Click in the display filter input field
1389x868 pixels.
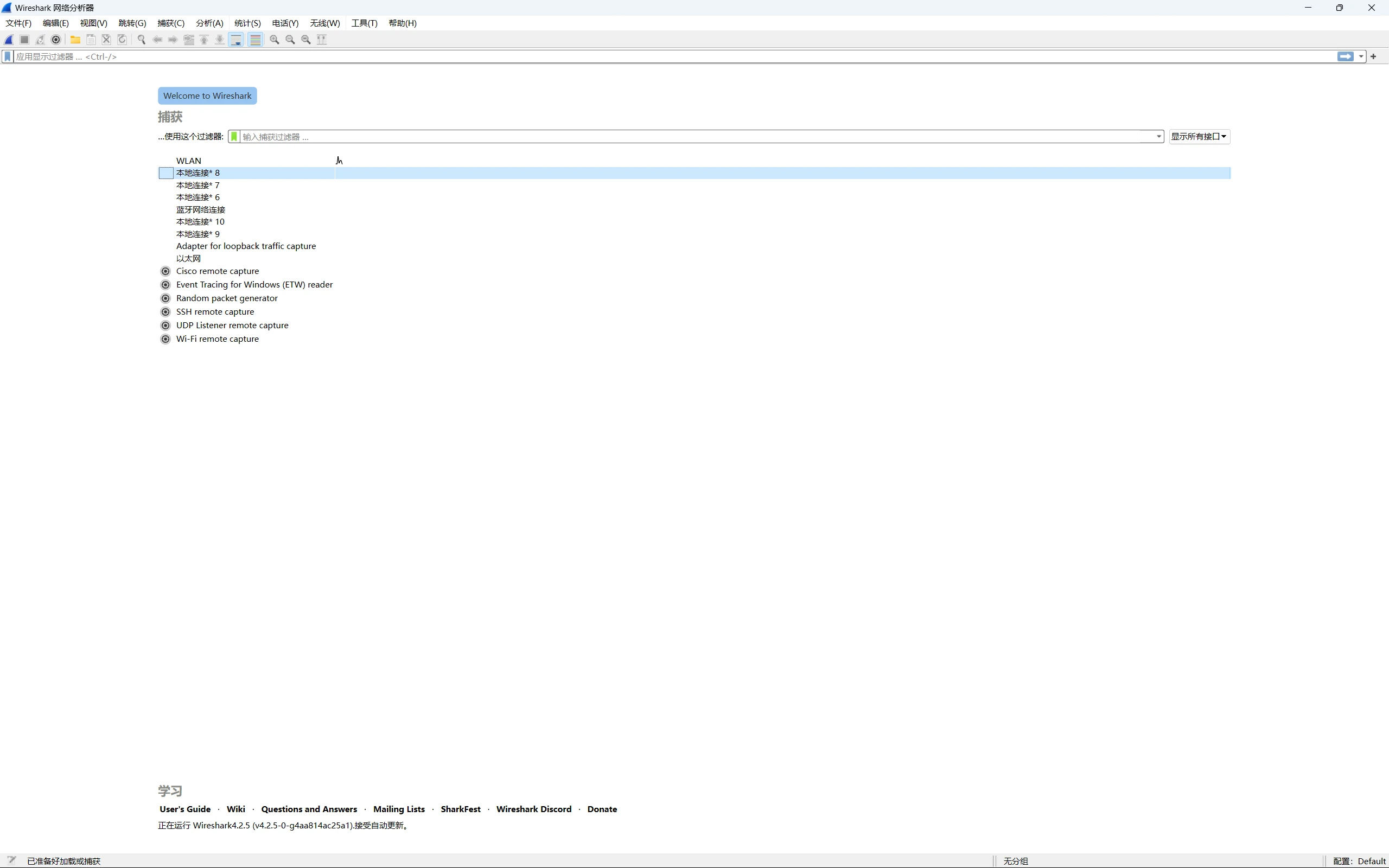tap(674, 56)
